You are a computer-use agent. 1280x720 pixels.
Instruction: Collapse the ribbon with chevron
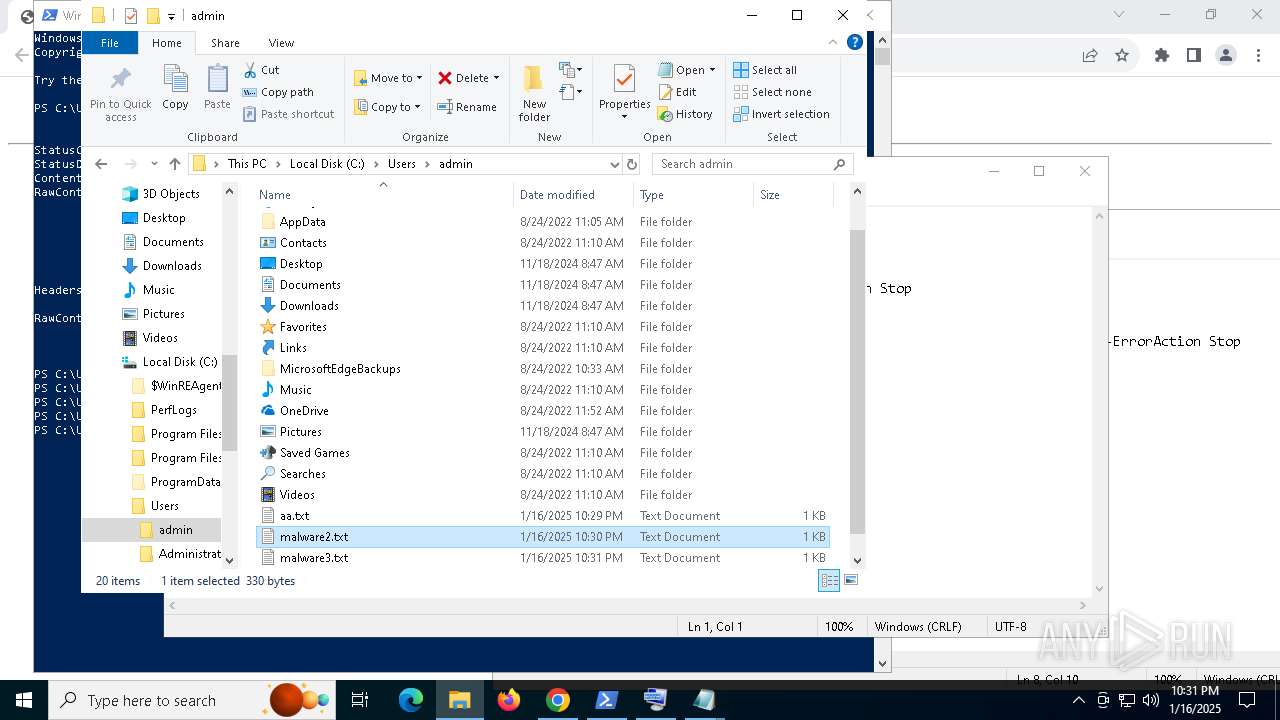pos(834,43)
